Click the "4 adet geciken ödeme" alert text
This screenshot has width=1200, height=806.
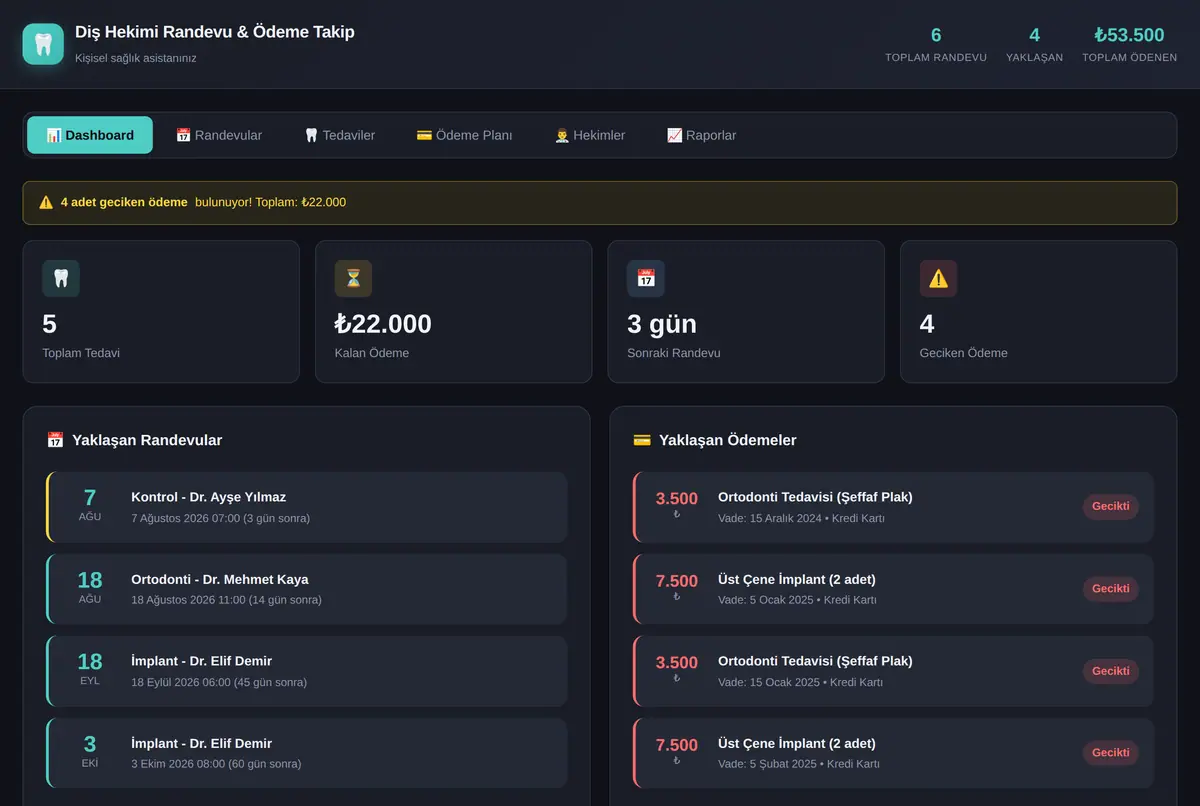(124, 202)
